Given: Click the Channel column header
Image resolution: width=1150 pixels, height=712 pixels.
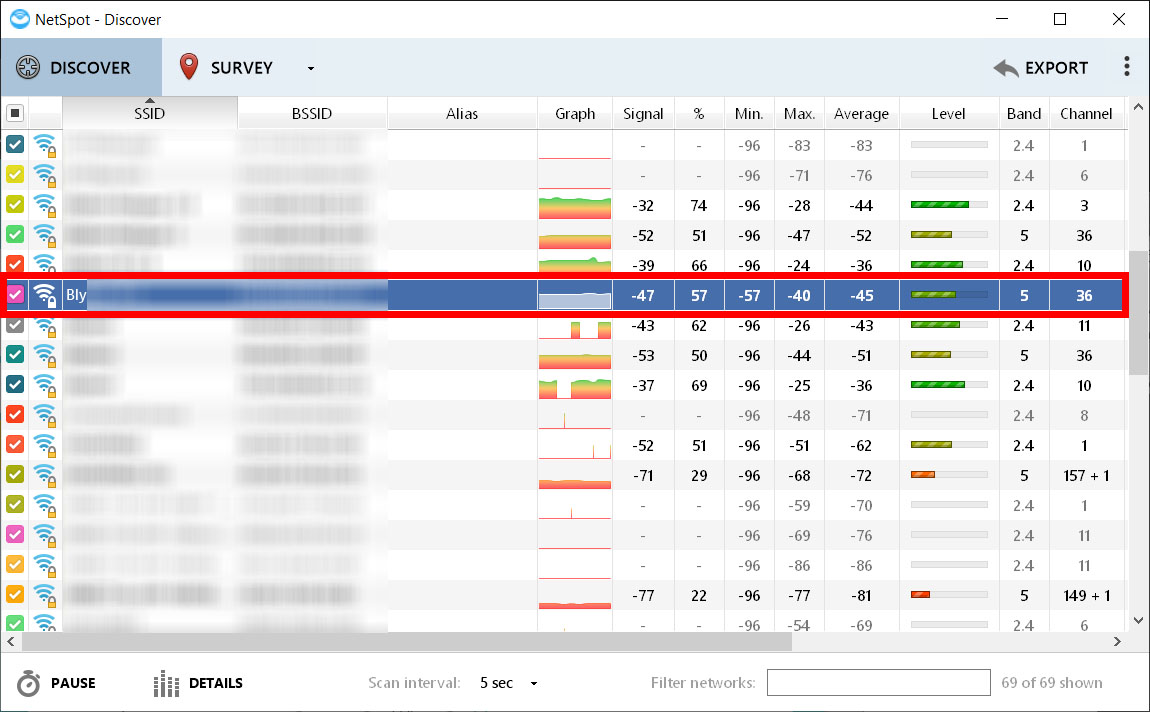Looking at the screenshot, I should 1086,114.
